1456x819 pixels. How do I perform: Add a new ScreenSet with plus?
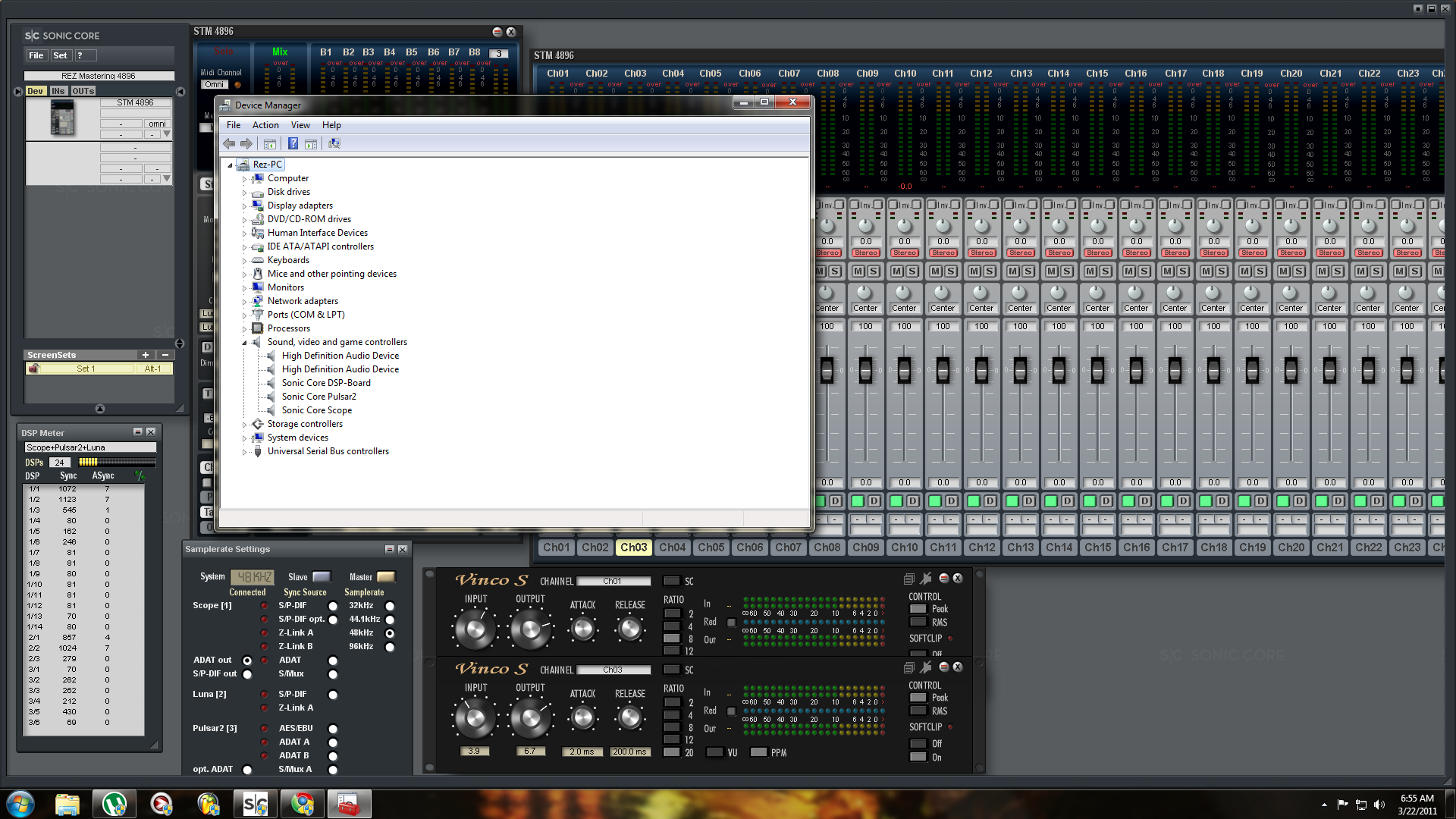tap(146, 355)
